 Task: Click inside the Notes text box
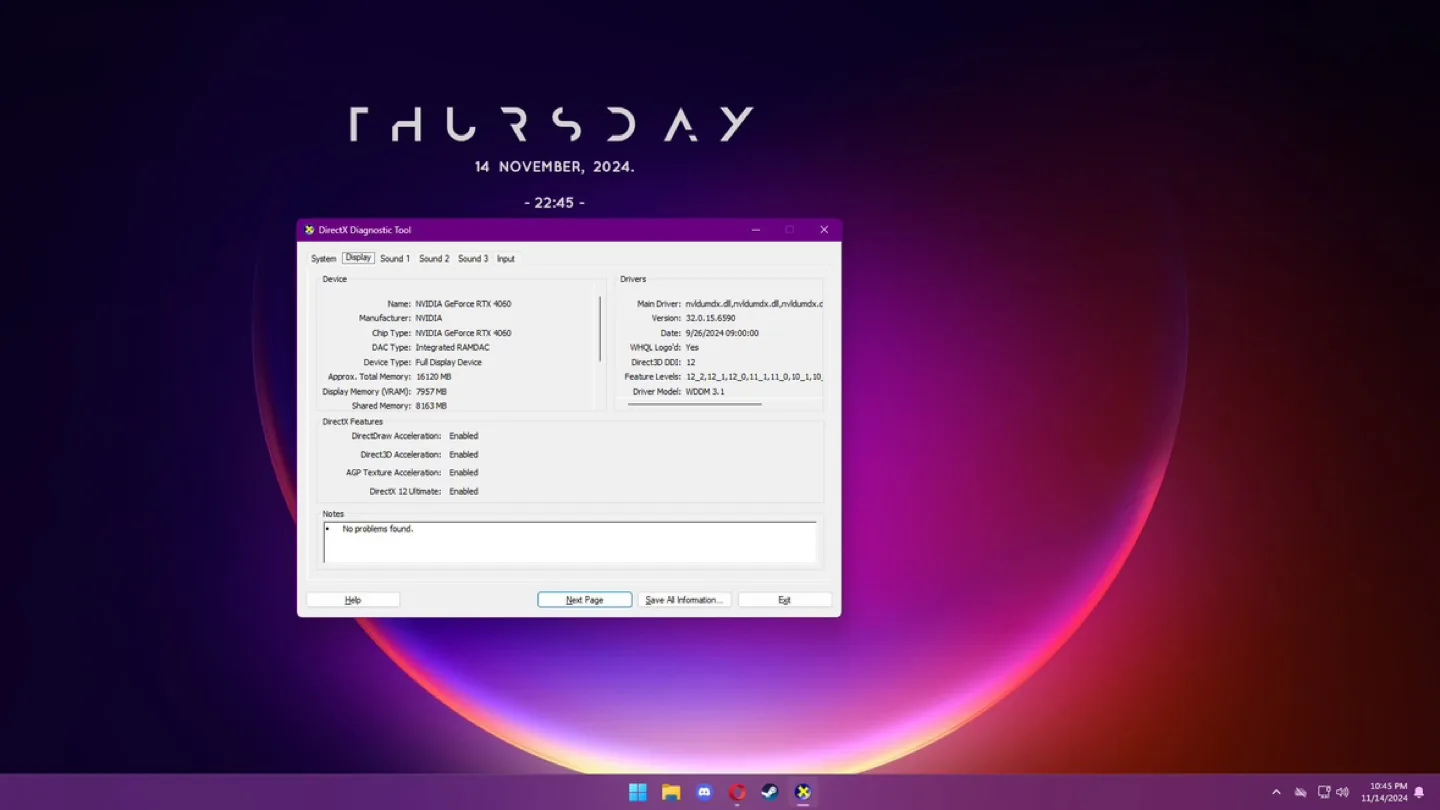570,543
